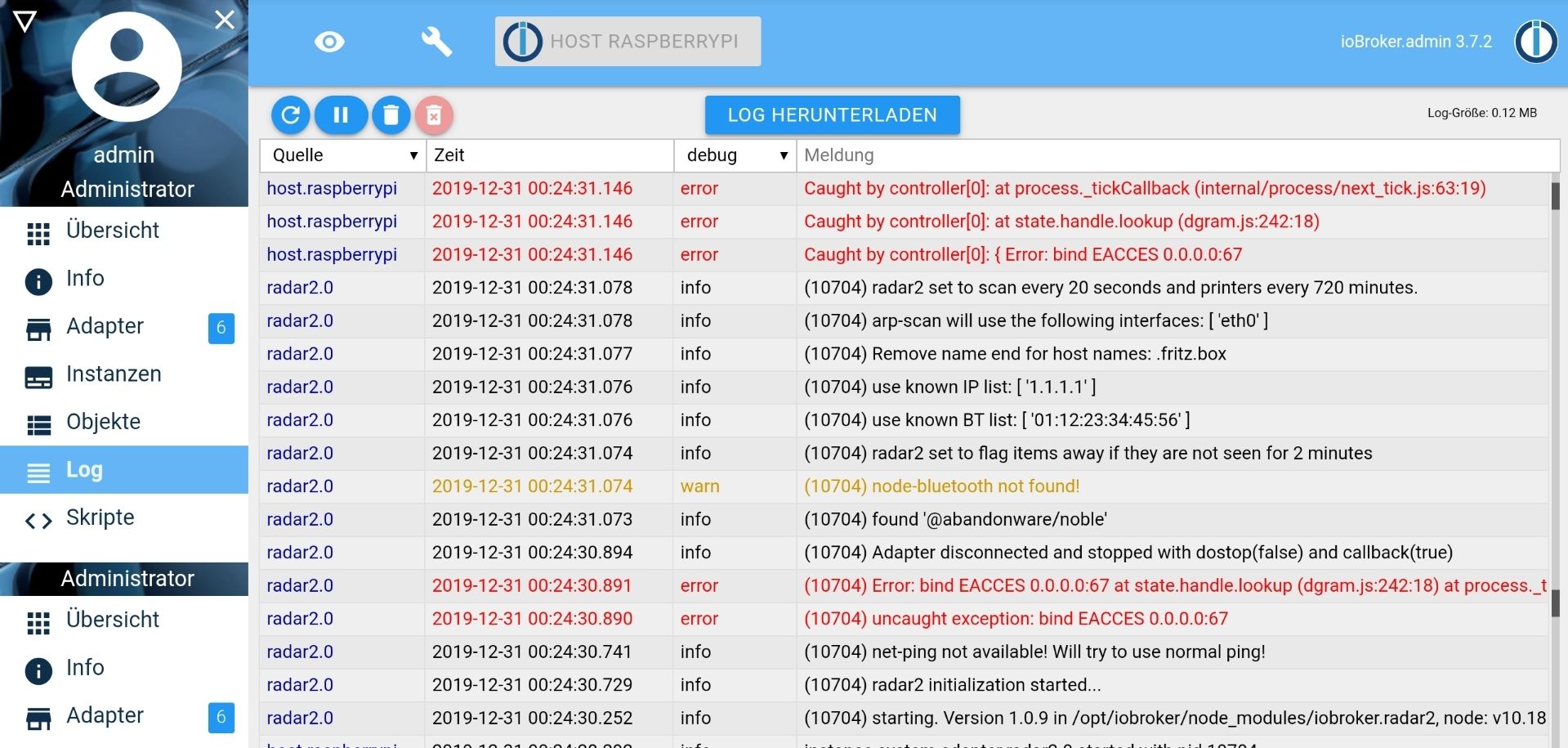
Task: Click the 'radar2 set to scan every 20 seconds' message
Action: coord(1110,288)
